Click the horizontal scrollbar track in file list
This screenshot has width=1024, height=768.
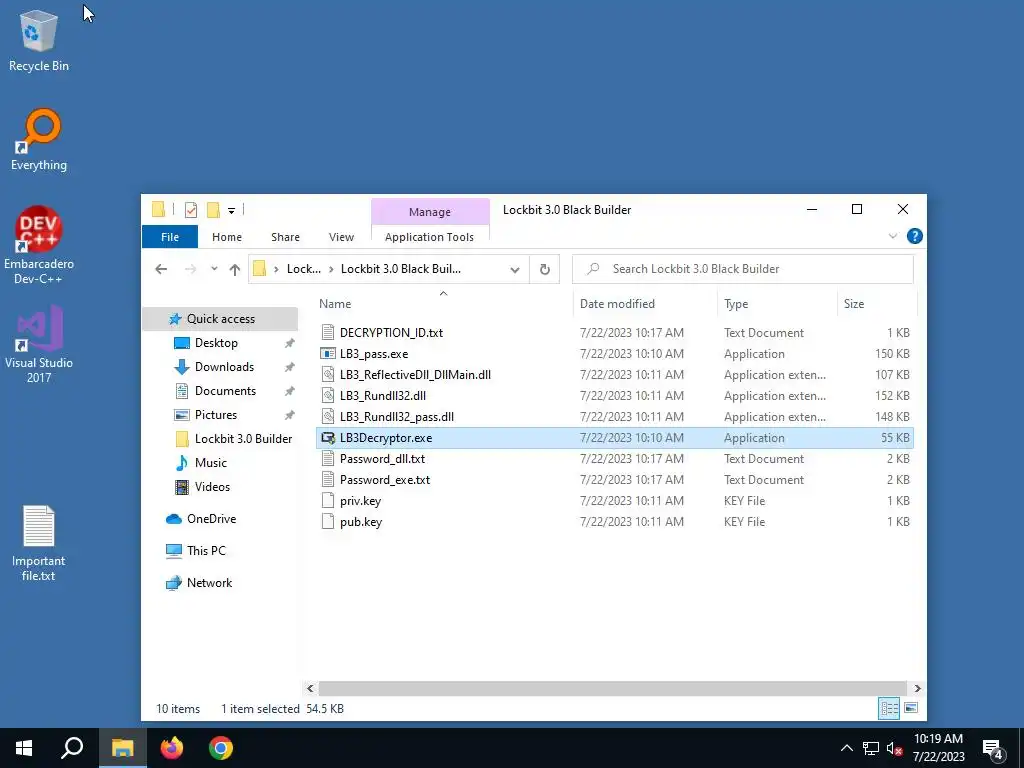click(613, 688)
